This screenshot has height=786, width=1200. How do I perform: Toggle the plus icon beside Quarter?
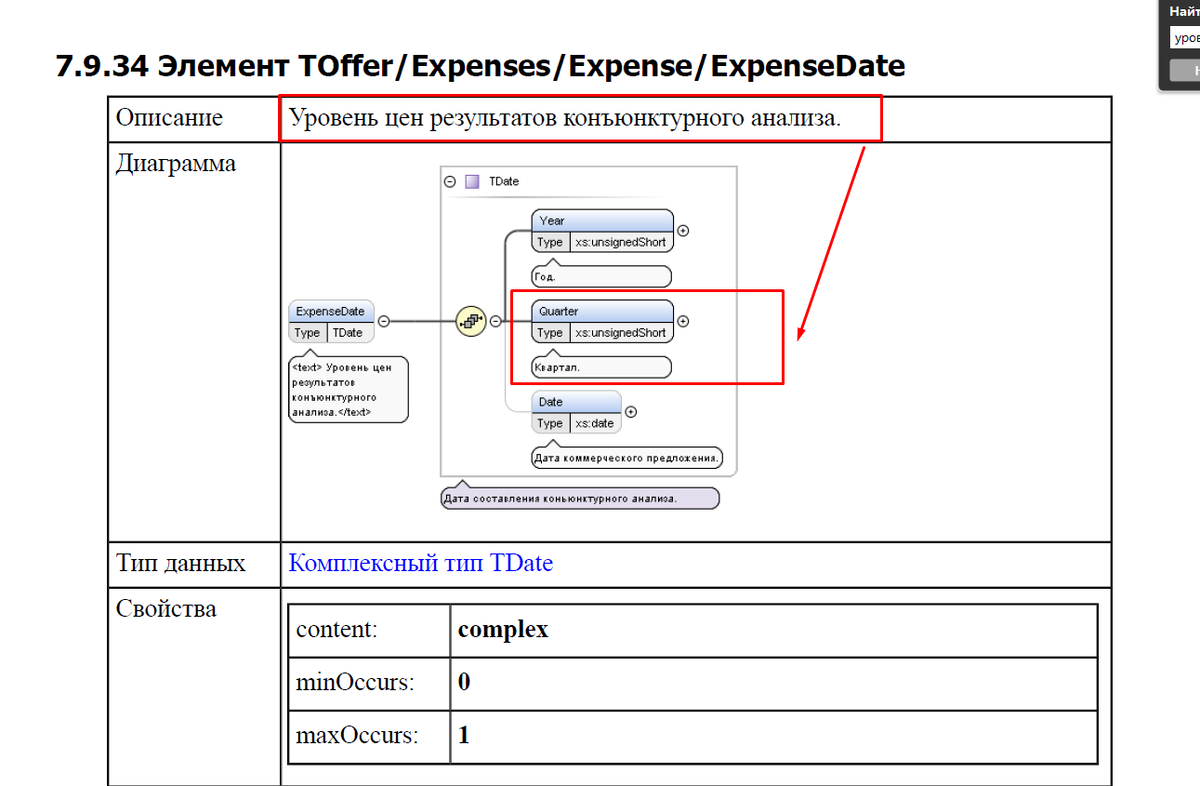click(x=682, y=321)
